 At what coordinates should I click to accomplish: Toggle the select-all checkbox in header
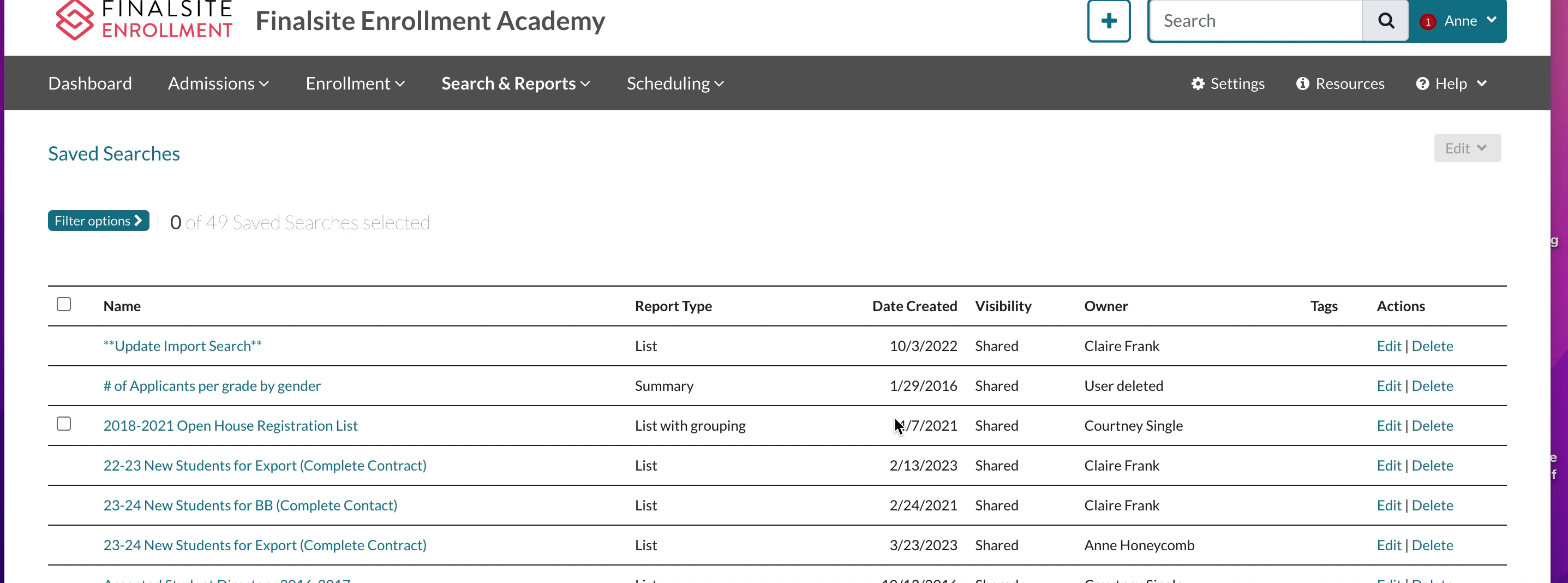click(64, 304)
